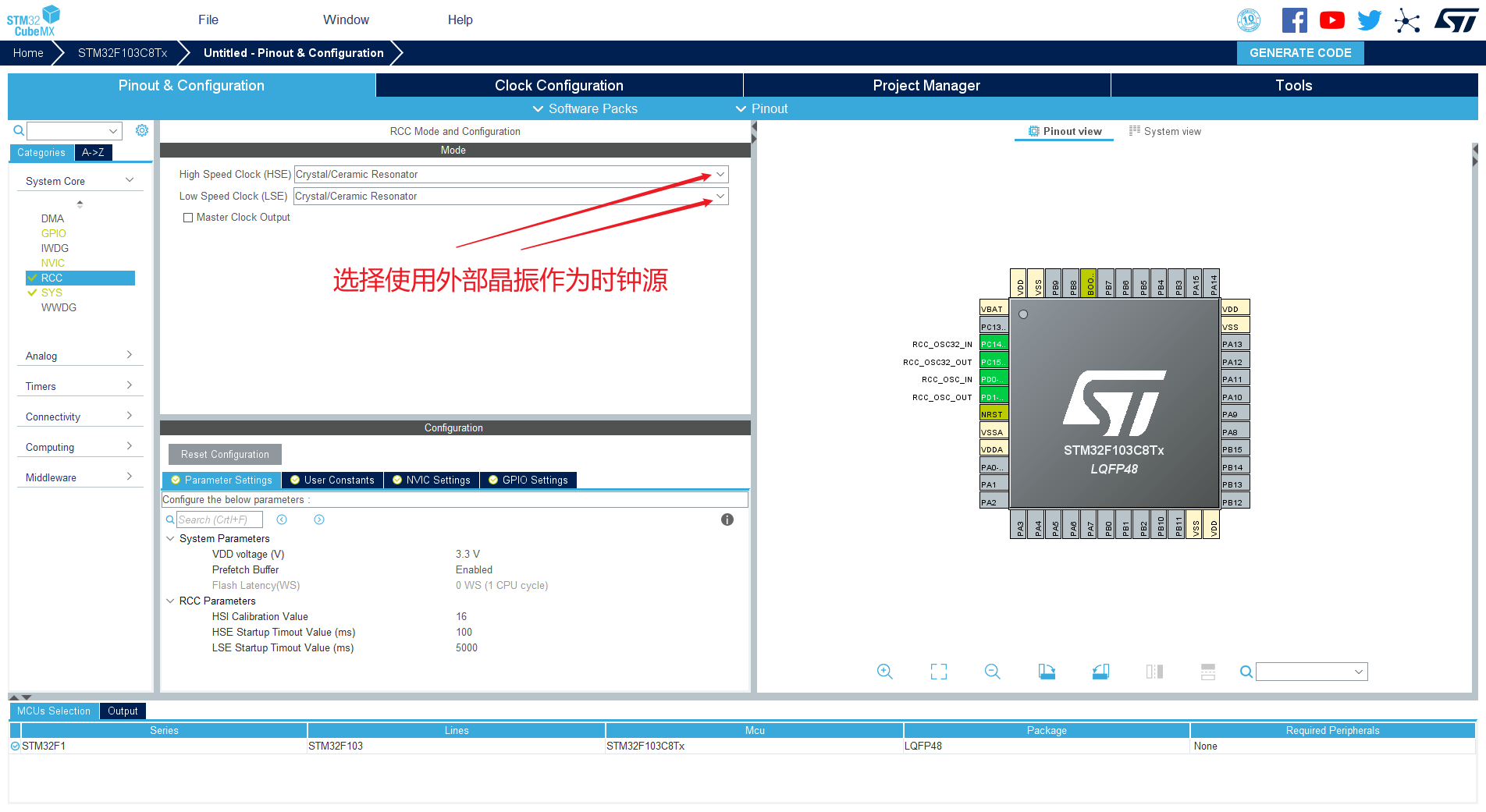Switch to the A->Z list tab

(93, 152)
